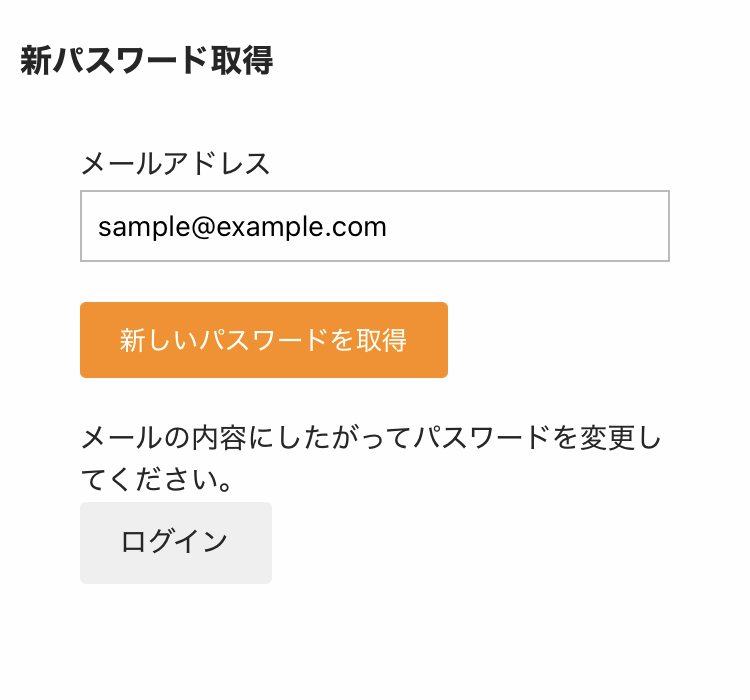Click the button below the password instructions
Screen dimensions: 750x700
(176, 542)
